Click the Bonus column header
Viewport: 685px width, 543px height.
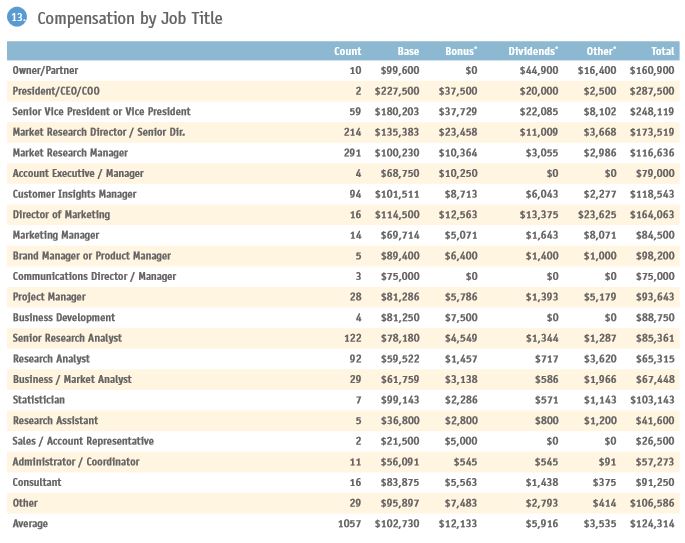[461, 51]
